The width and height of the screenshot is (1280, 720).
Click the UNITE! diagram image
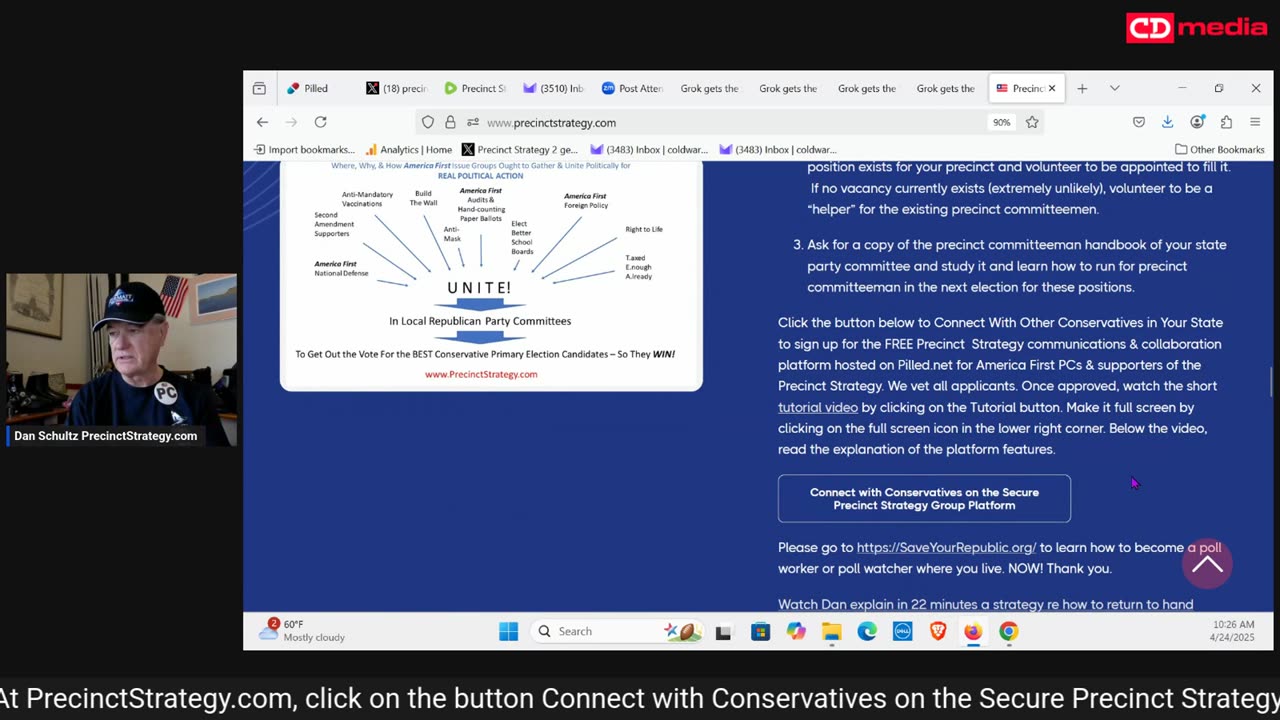click(491, 275)
